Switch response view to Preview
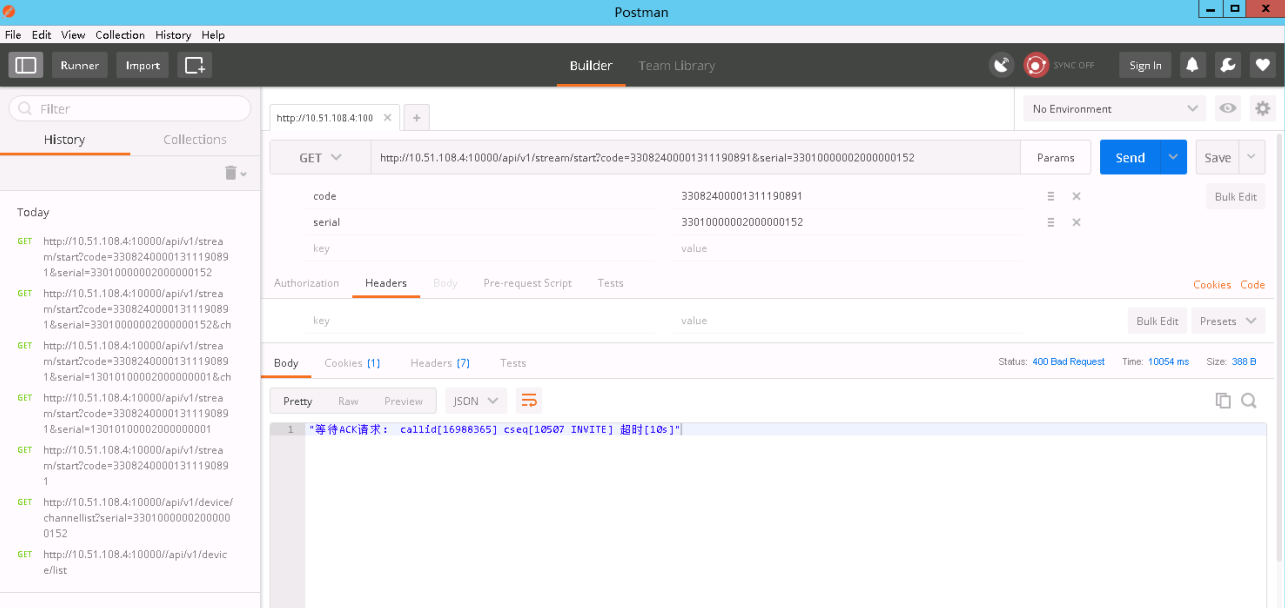The image size is (1285, 608). point(403,401)
